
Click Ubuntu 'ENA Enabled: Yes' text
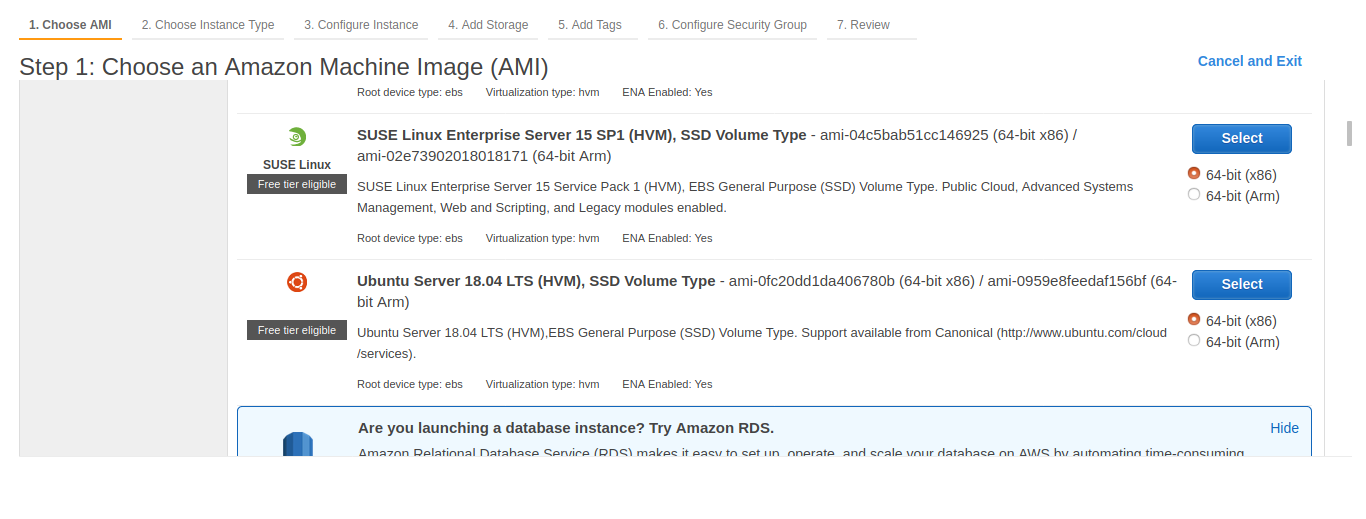coord(667,384)
